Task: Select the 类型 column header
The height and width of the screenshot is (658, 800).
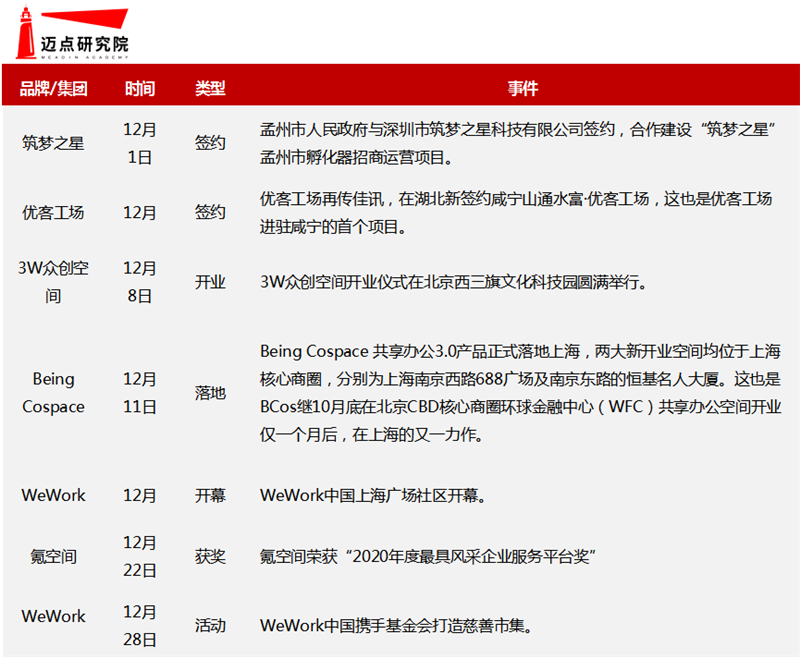Action: pyautogui.click(x=209, y=88)
